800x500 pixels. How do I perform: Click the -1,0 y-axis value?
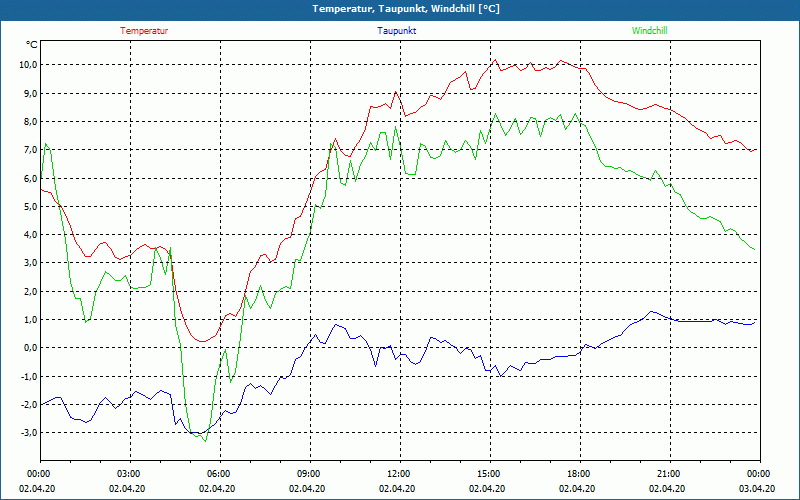point(28,376)
